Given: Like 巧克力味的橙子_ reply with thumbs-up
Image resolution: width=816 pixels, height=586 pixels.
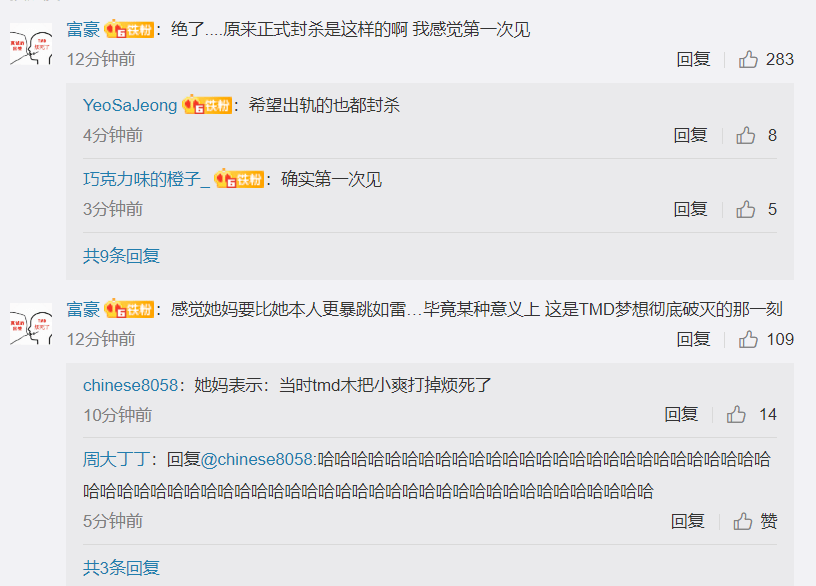Looking at the screenshot, I should point(745,209).
